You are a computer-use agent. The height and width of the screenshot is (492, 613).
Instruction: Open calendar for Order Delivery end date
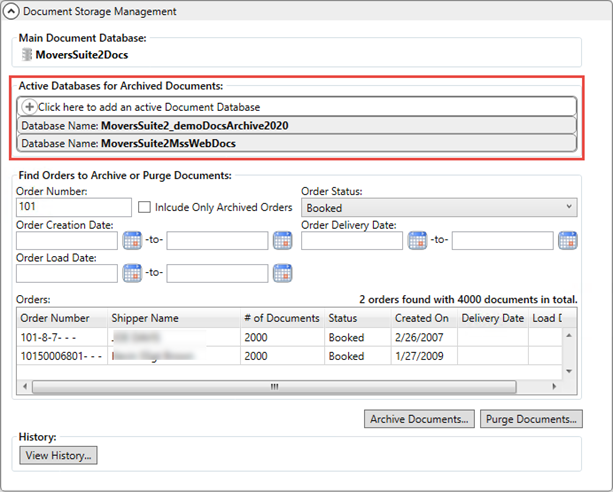coord(568,240)
